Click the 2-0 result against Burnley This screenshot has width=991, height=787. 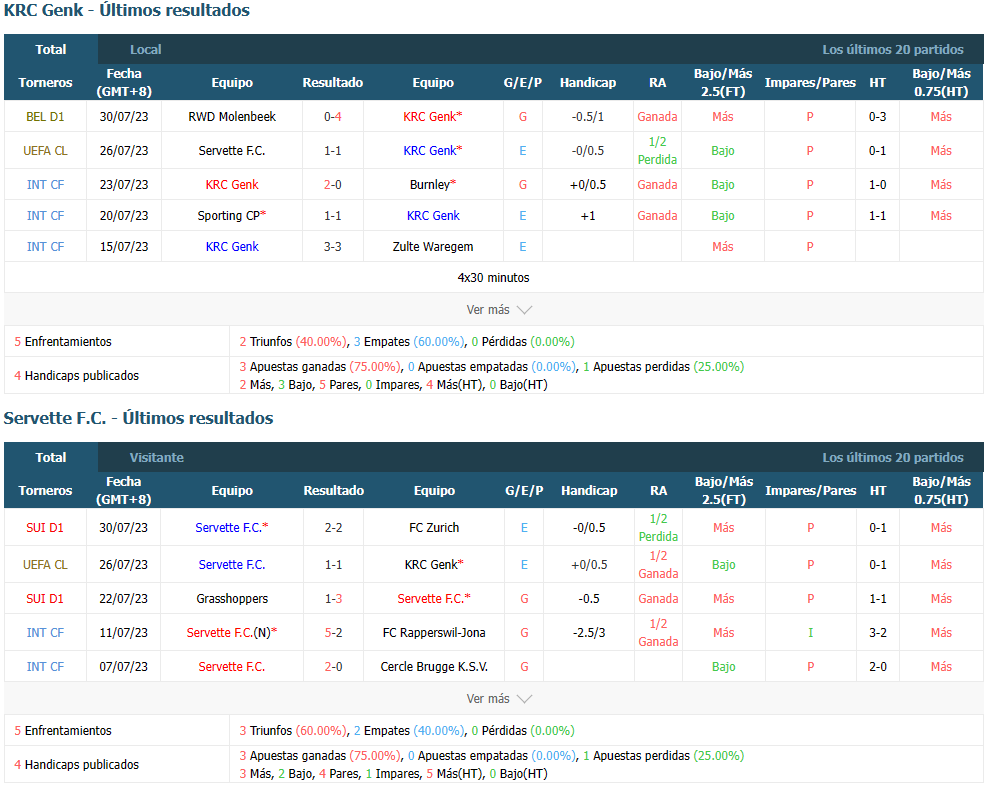pos(333,185)
